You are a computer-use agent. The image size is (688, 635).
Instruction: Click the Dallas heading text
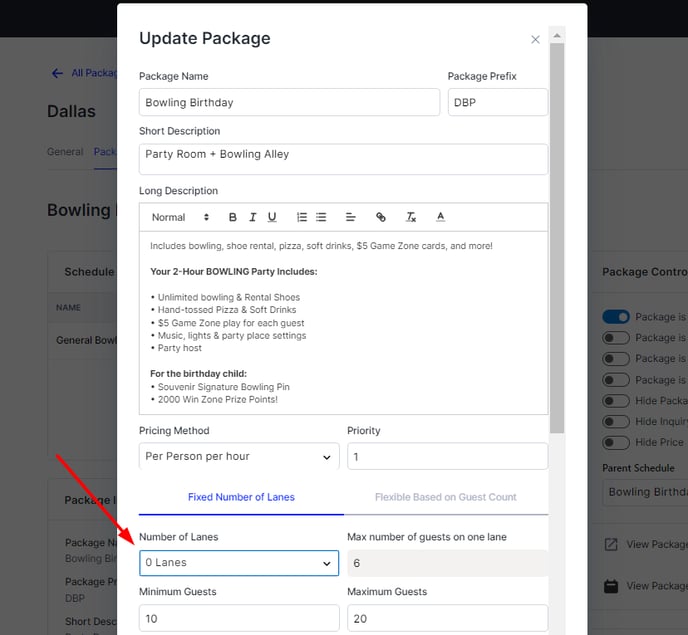click(x=72, y=111)
